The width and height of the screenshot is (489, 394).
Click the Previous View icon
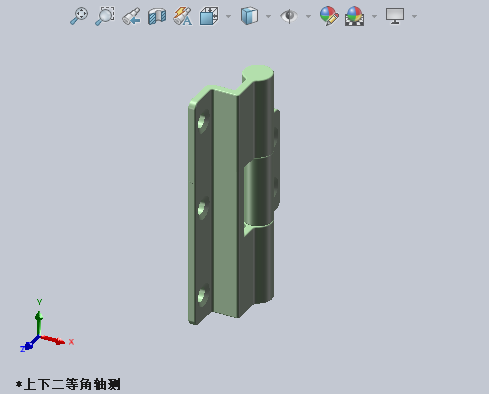131,16
